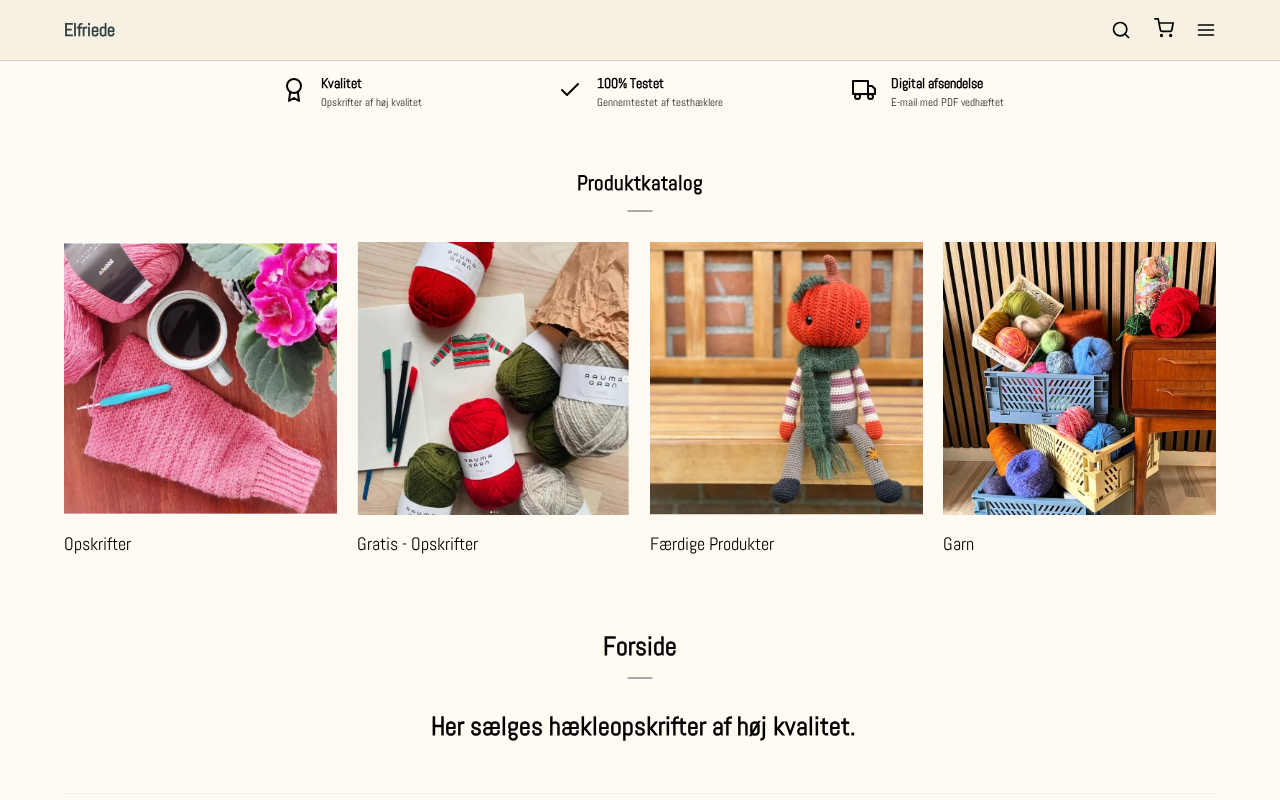Screen dimensions: 1280x800
Task: Click the pink knitted sleeve thumbnail
Action: [200, 378]
